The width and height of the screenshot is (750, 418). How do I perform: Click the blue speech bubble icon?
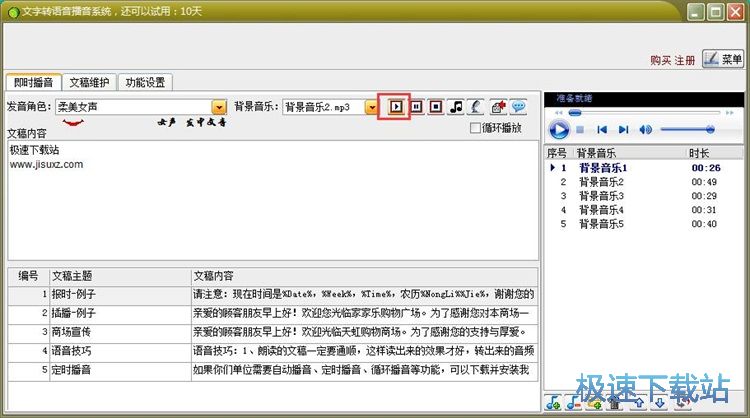coord(518,106)
